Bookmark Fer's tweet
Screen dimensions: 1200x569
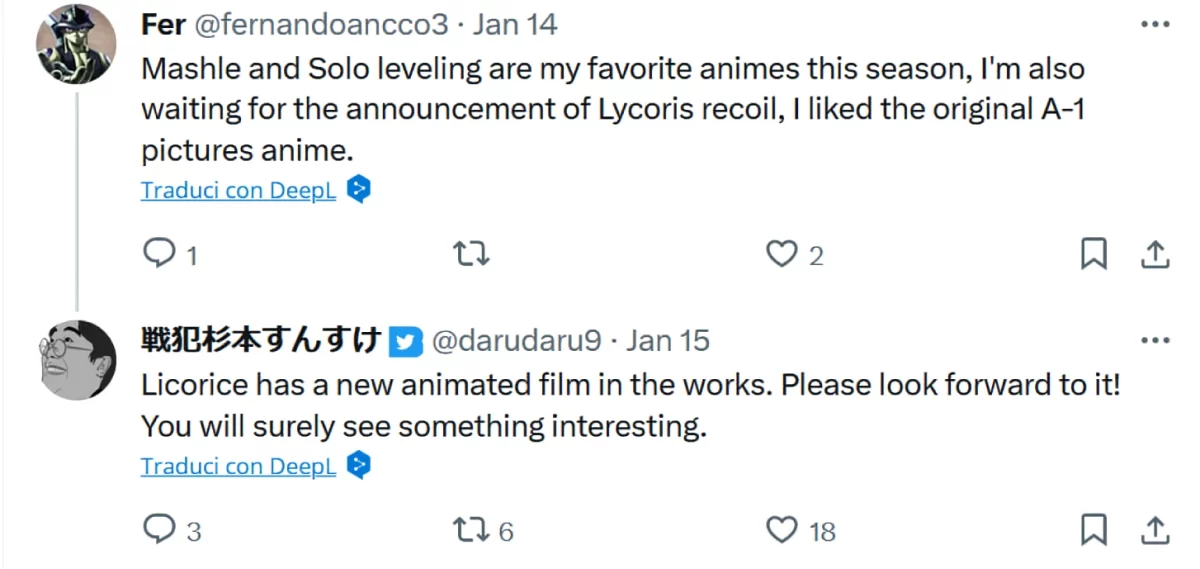tap(1094, 255)
